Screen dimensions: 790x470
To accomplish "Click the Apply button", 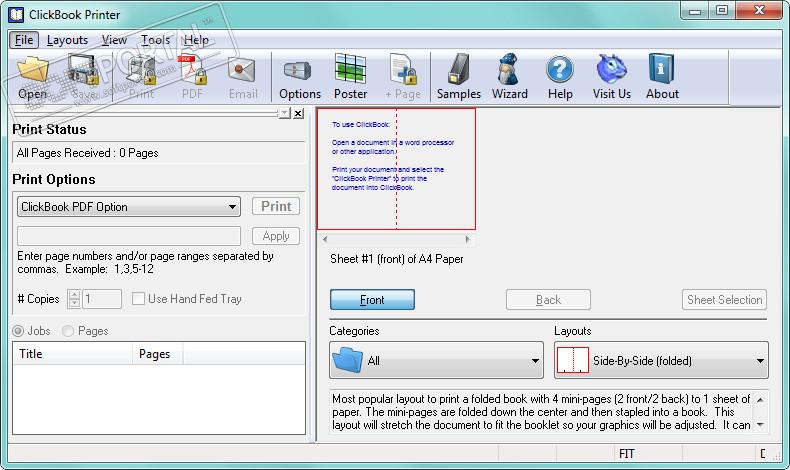I will pyautogui.click(x=276, y=236).
